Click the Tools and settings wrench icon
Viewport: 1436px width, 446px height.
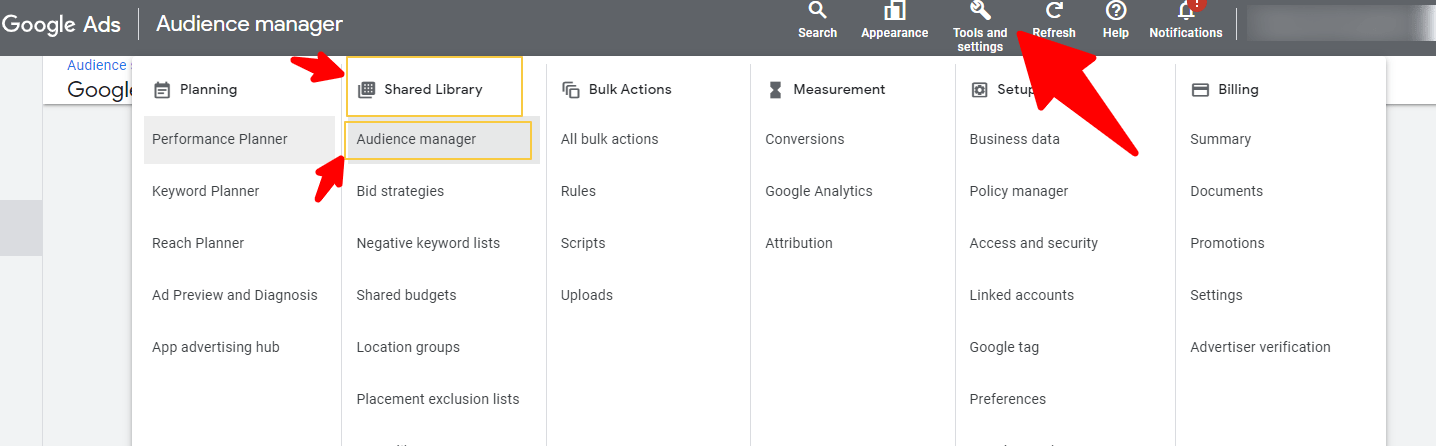[x=980, y=11]
